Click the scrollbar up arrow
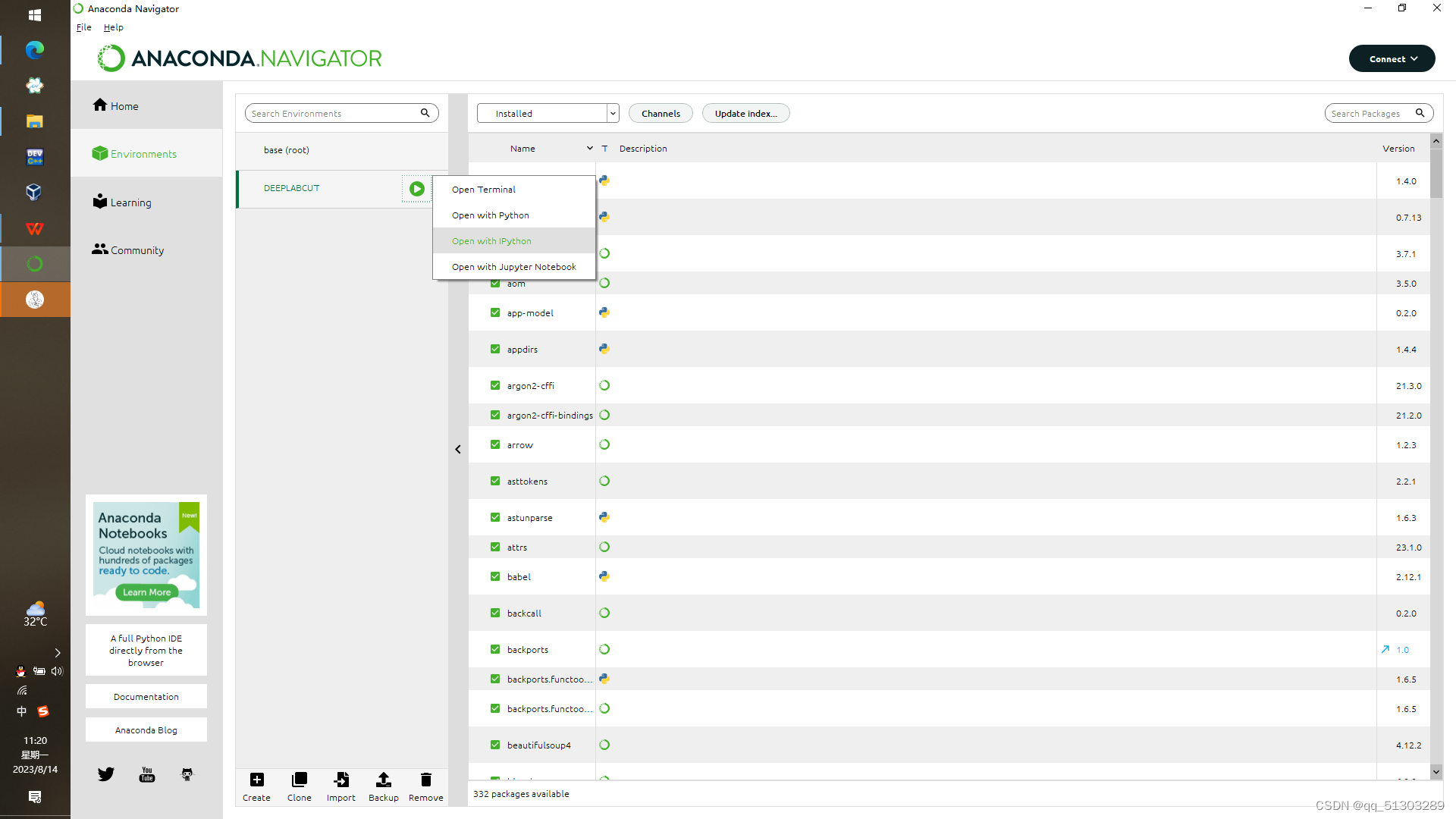 point(1436,141)
